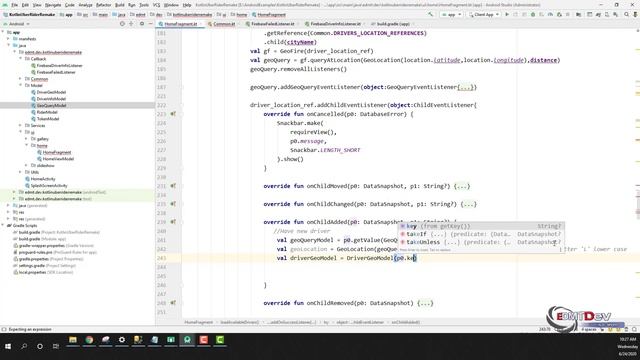This screenshot has width=640, height=360.
Task: Open the Refactor menu
Action: click(x=103, y=5)
